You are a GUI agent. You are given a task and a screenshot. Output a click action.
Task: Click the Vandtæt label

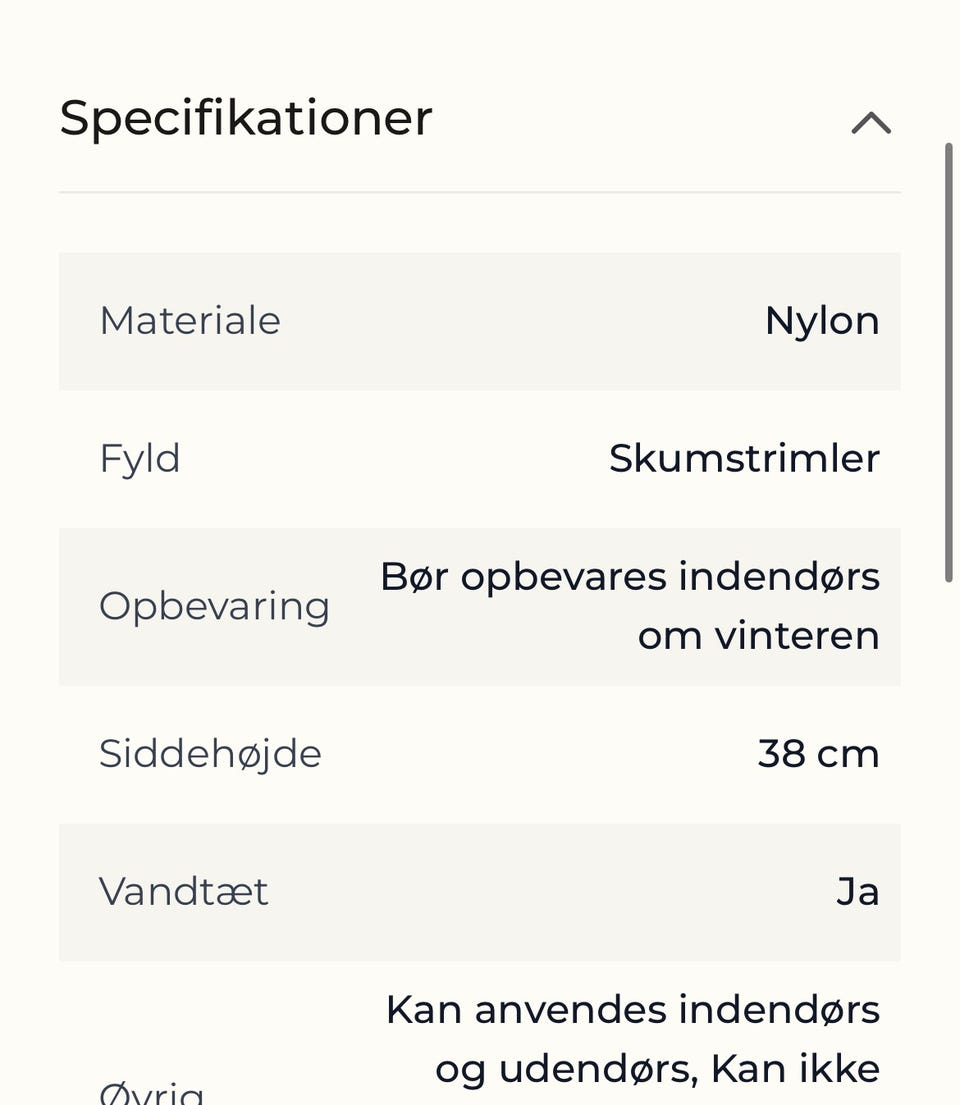coord(184,891)
